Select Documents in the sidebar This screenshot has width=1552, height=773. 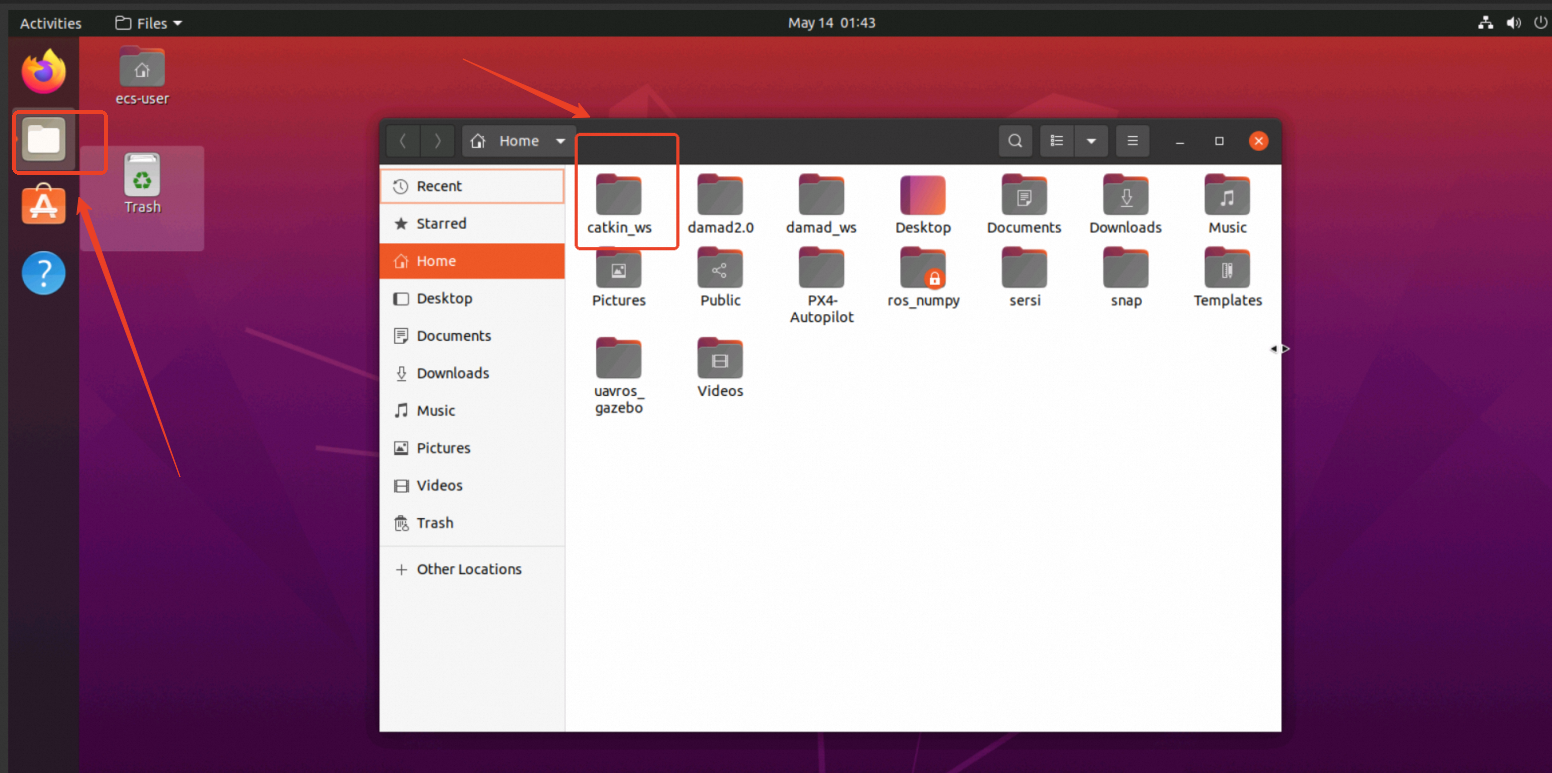coord(472,336)
